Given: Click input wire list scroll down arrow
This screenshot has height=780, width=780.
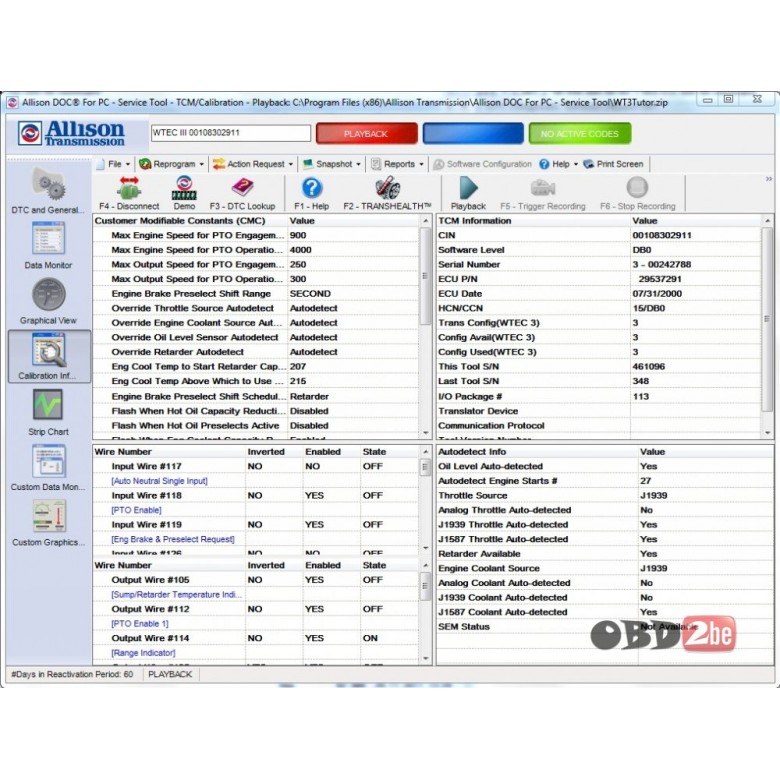Looking at the screenshot, I should [425, 548].
